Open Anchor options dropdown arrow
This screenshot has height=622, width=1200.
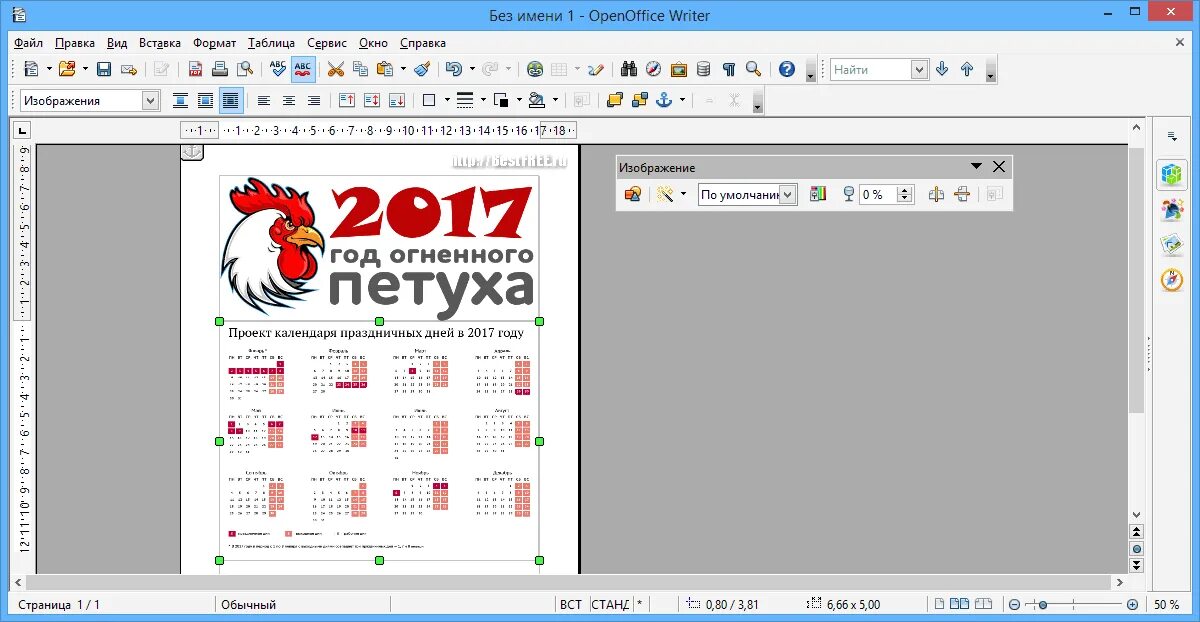(x=683, y=100)
